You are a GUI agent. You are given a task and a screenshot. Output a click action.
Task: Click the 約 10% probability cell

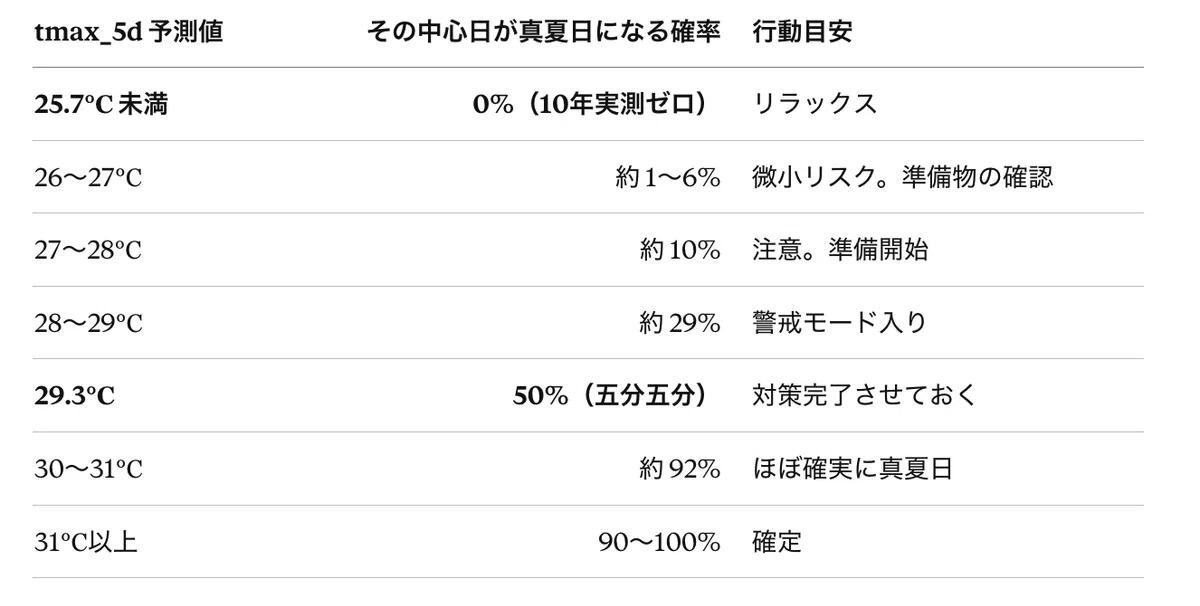tap(680, 250)
